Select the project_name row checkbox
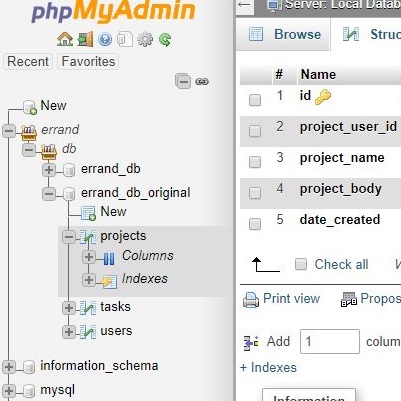Screen dimensions: 401x401 (x=255, y=162)
